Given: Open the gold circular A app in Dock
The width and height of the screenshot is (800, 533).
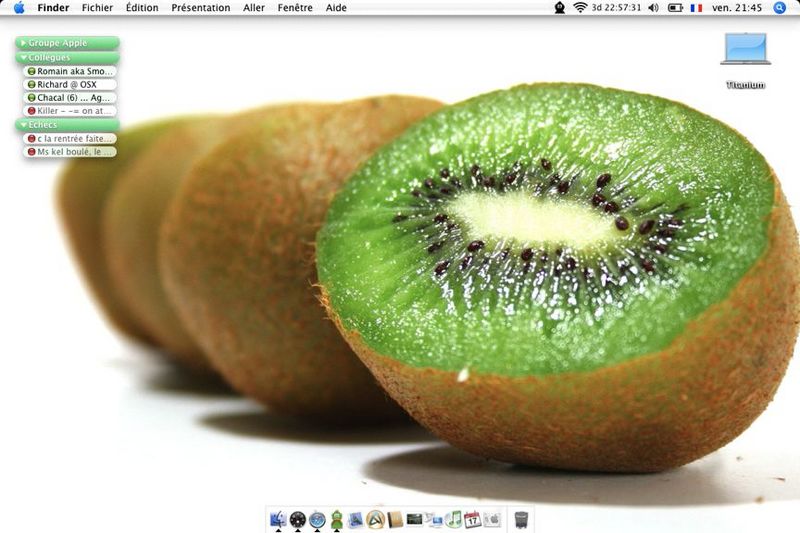Looking at the screenshot, I should (375, 520).
